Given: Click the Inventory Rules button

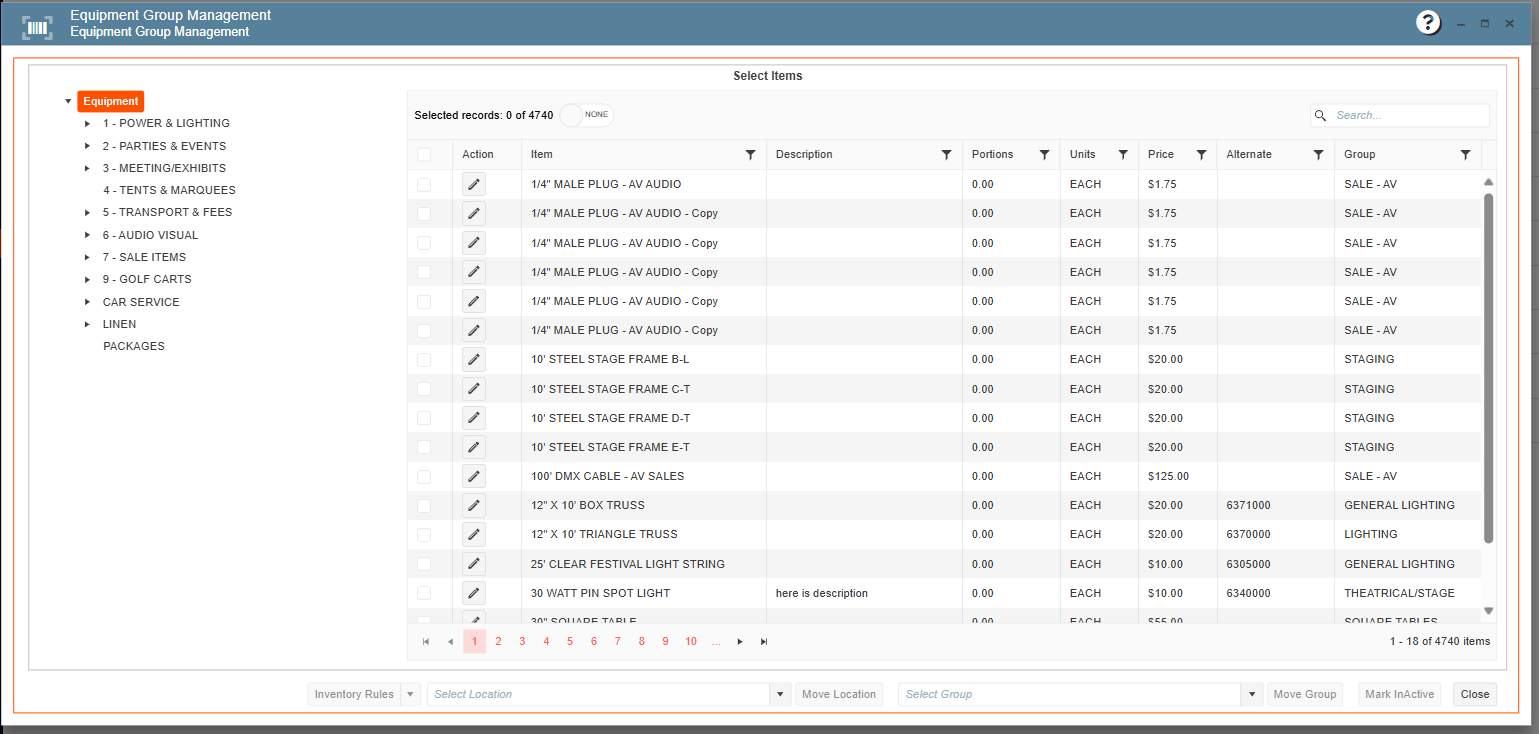Looking at the screenshot, I should (353, 694).
